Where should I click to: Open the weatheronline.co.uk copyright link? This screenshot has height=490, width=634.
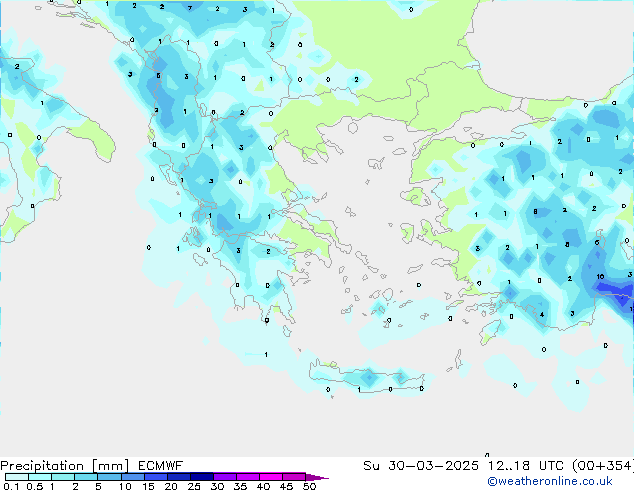coord(549,481)
